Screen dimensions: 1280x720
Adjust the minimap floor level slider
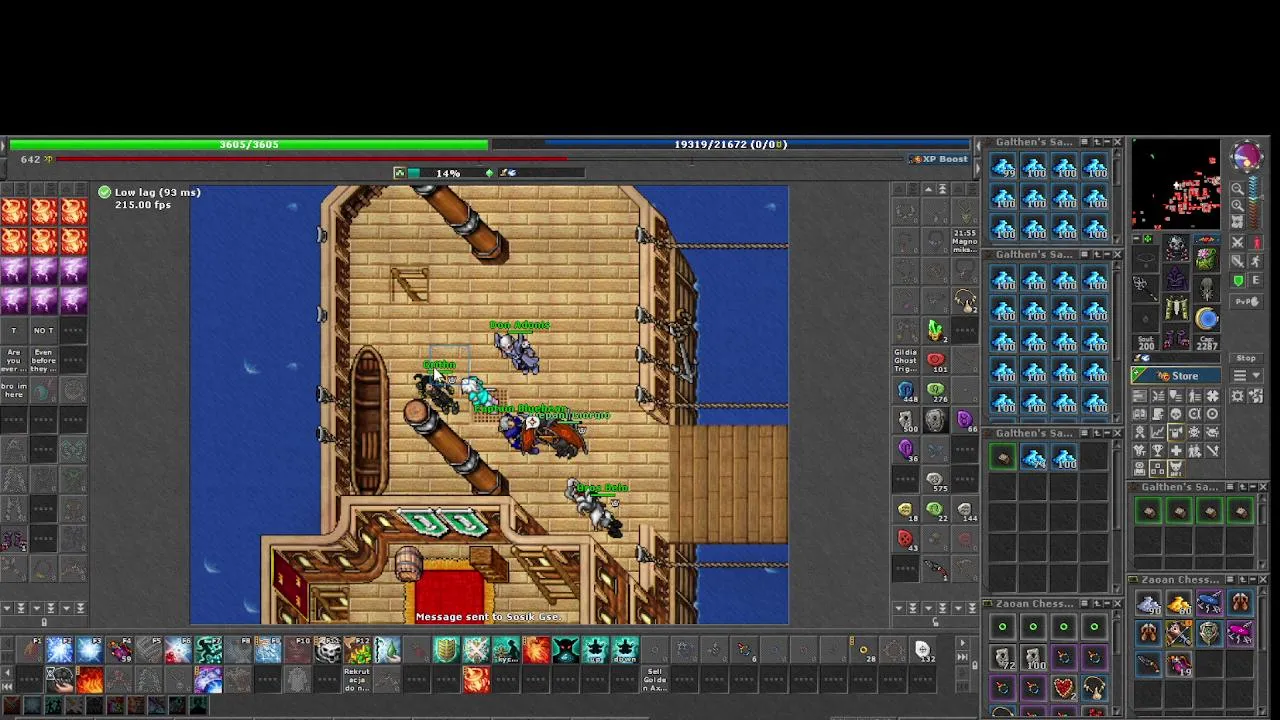pyautogui.click(x=1254, y=202)
